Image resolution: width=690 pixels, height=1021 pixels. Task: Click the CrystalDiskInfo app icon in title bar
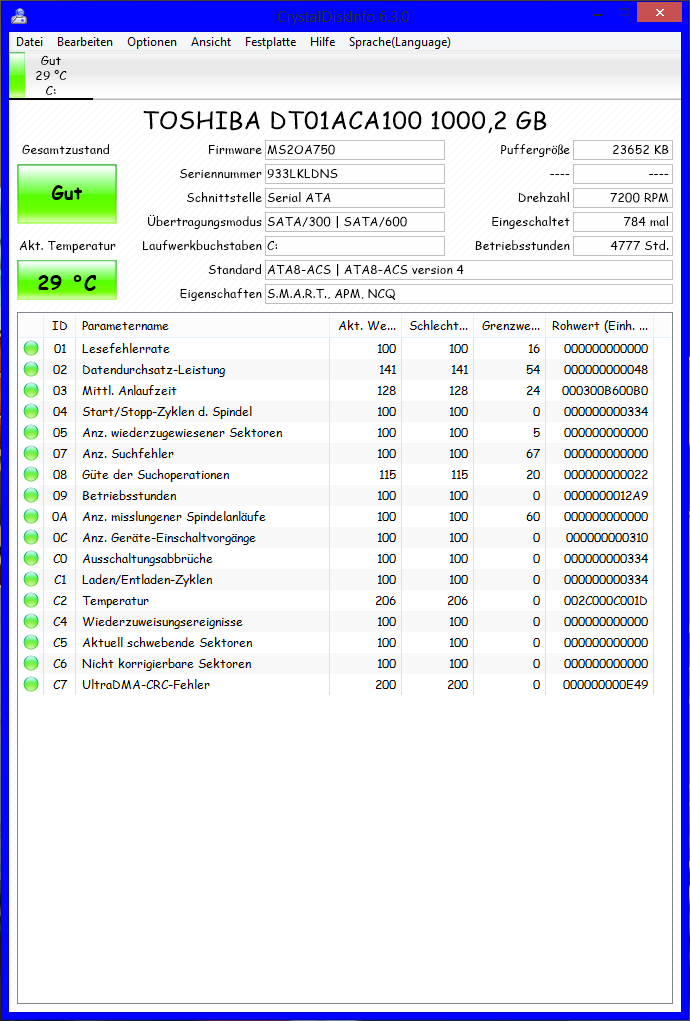pyautogui.click(x=20, y=15)
